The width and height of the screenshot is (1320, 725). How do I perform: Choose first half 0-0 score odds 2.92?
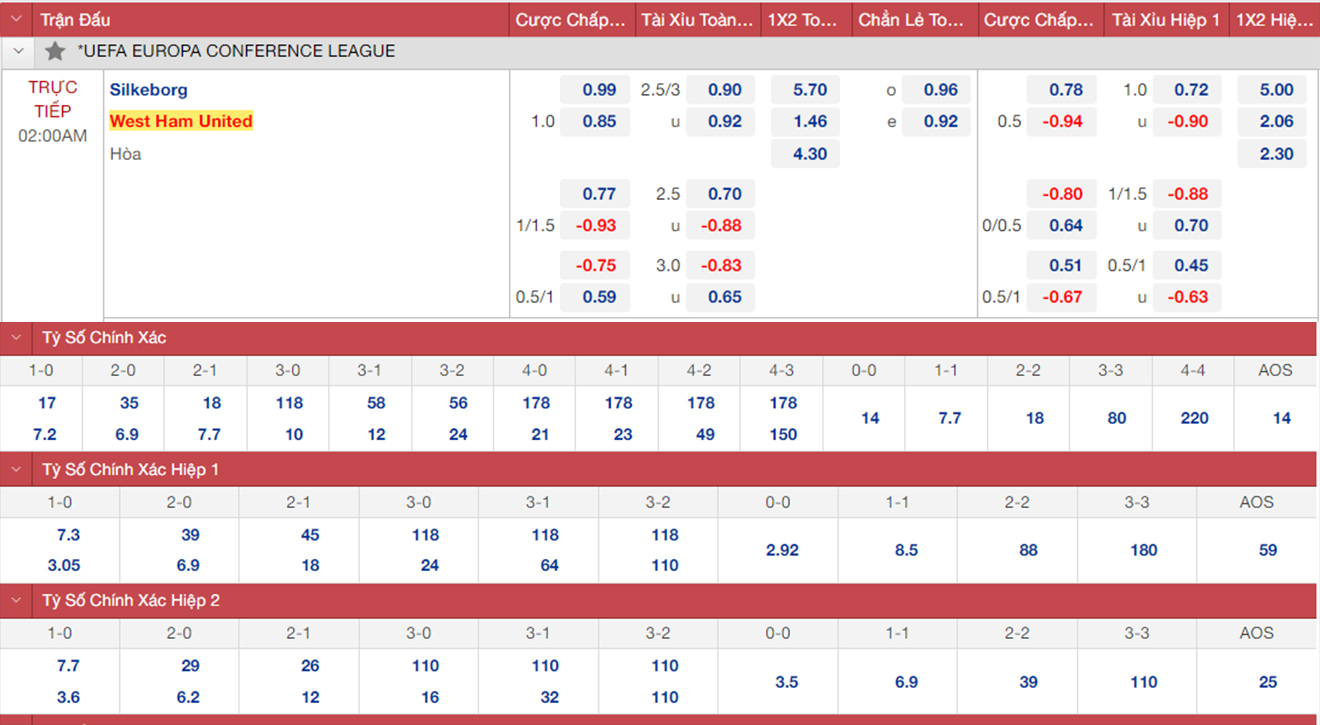782,550
